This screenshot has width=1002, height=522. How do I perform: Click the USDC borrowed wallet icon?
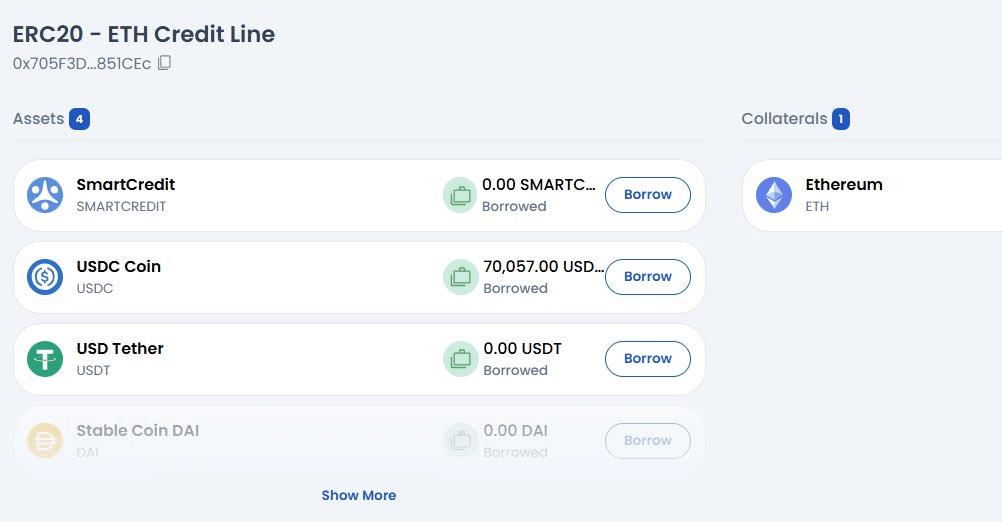460,277
